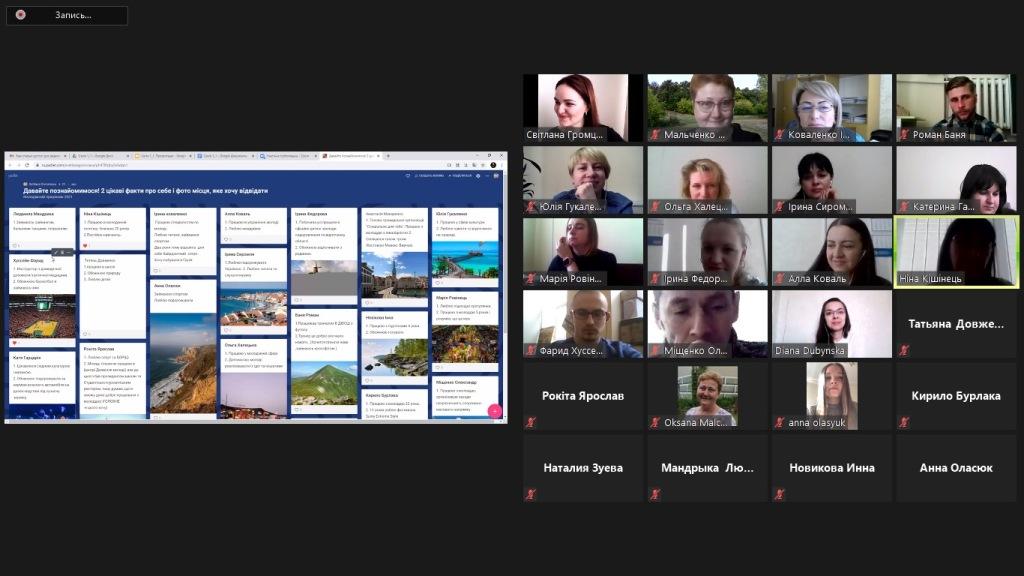Switch to the Google Slides yellow-icon browser tab
This screenshot has width=1024, height=576.
coord(161,156)
